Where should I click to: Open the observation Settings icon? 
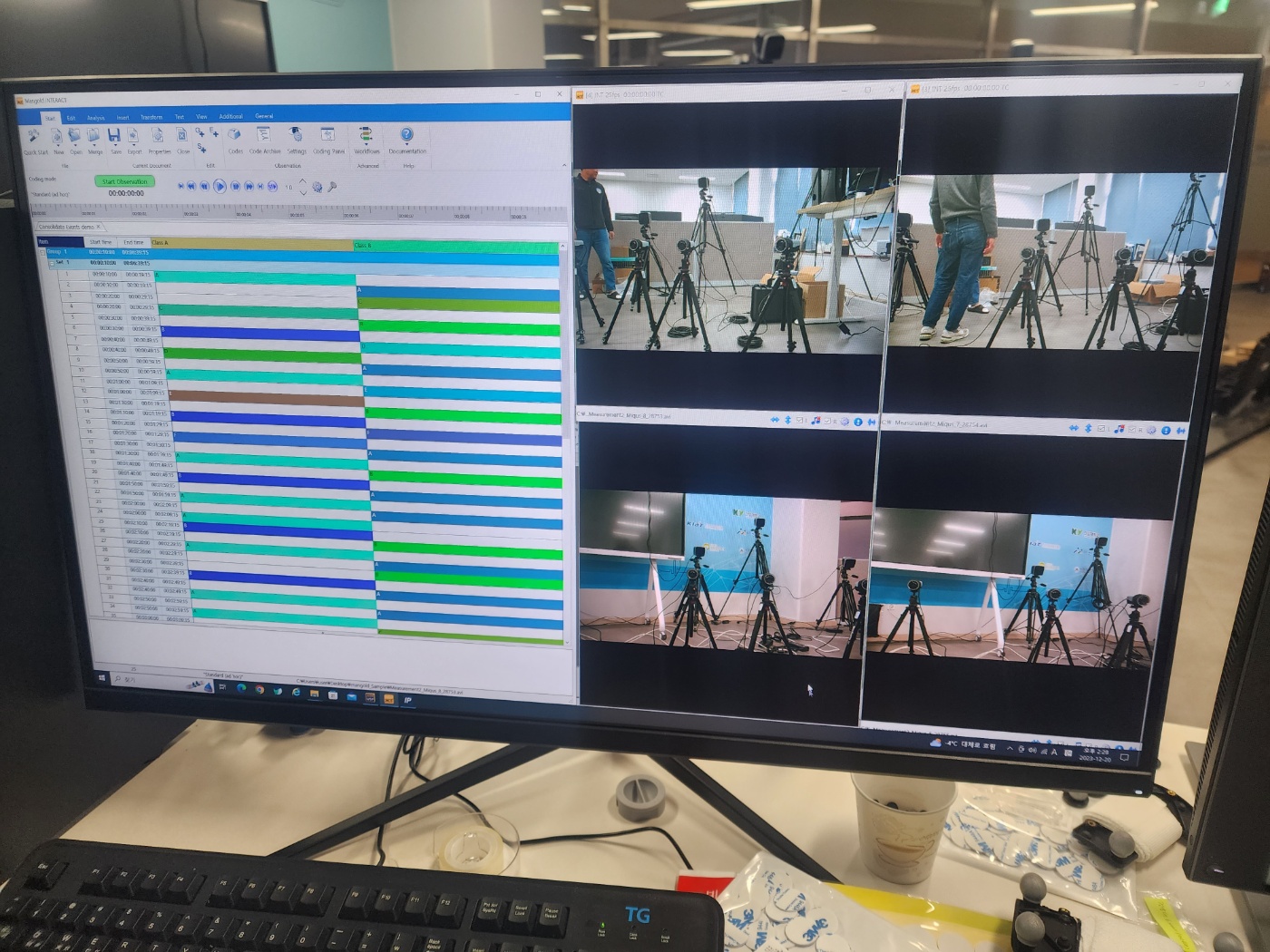(296, 134)
